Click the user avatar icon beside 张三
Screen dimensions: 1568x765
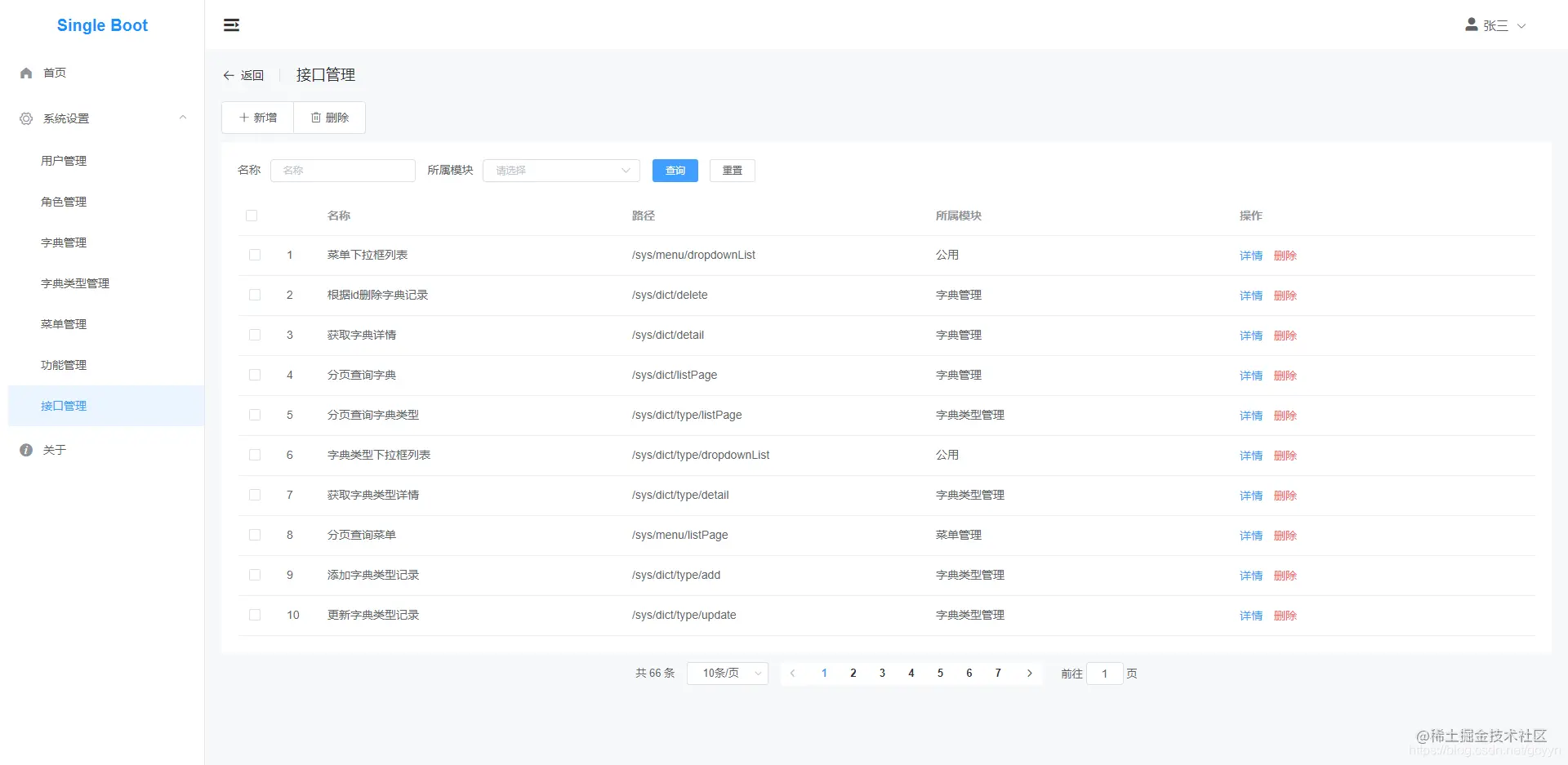[x=1471, y=24]
